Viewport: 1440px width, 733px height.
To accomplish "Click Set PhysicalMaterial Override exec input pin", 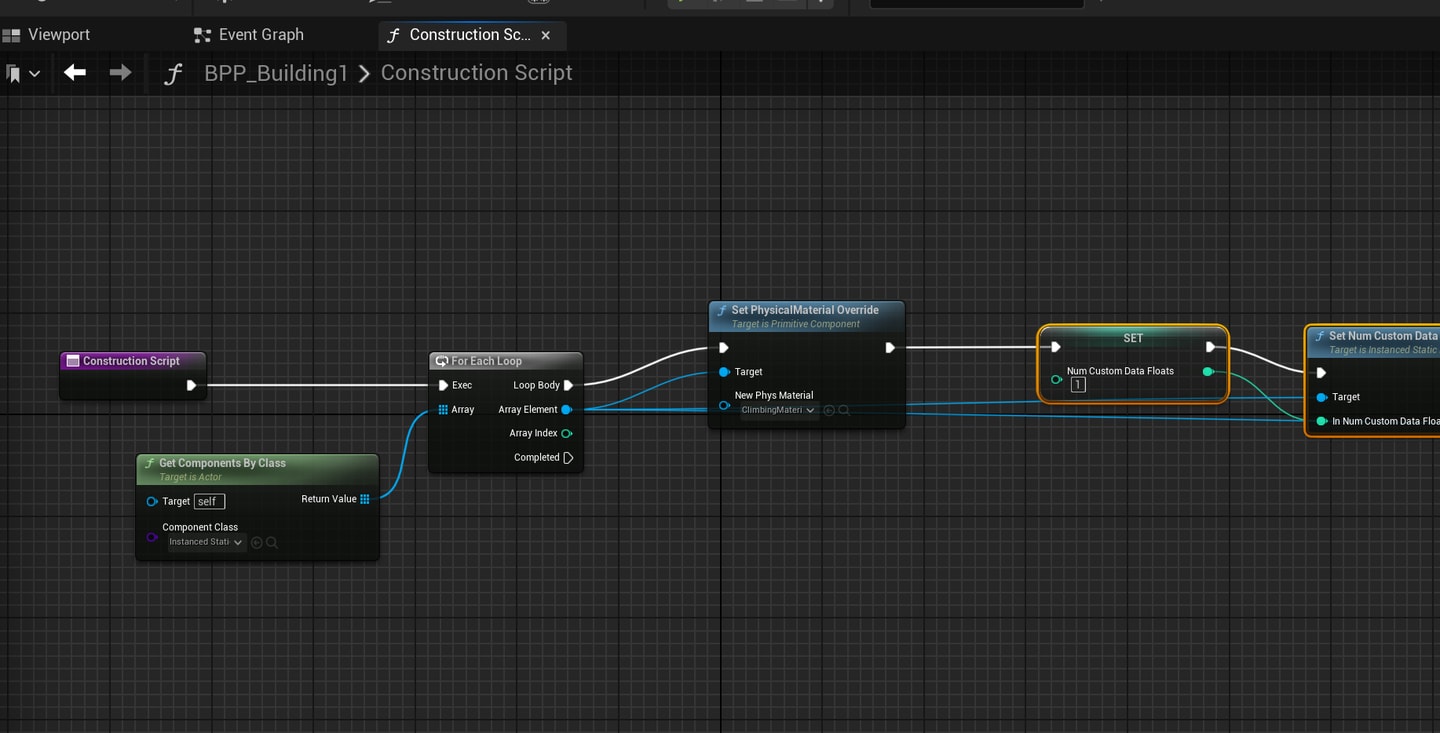I will coord(725,348).
